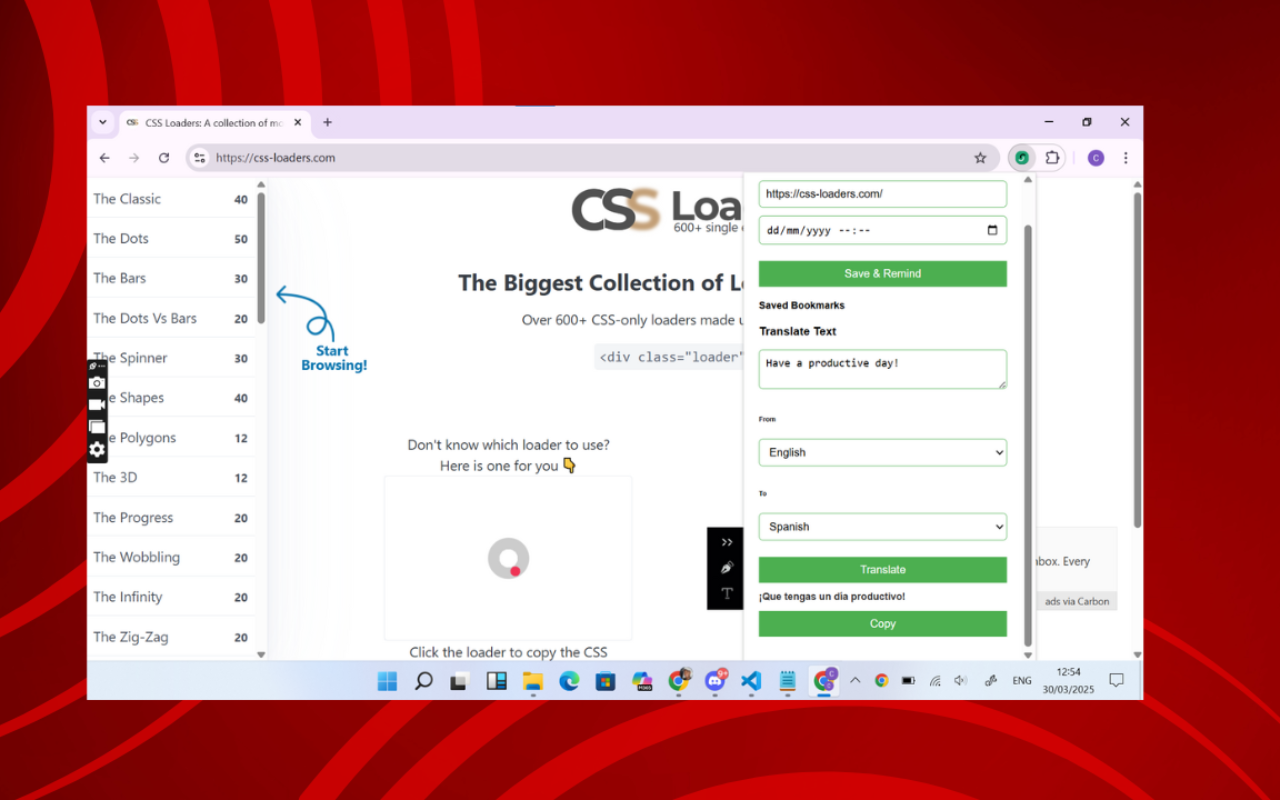
Task: Open notification center icon
Action: [1117, 680]
